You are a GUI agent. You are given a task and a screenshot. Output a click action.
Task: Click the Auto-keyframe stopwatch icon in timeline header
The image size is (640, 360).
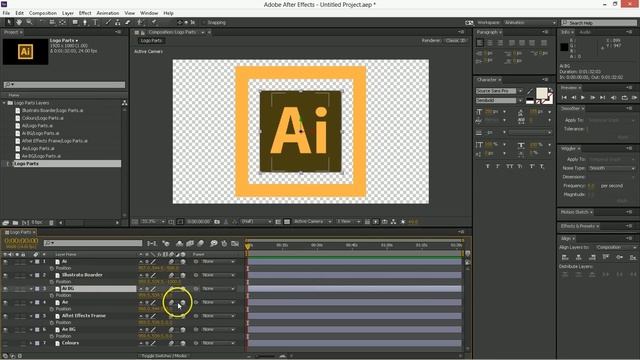click(224, 243)
